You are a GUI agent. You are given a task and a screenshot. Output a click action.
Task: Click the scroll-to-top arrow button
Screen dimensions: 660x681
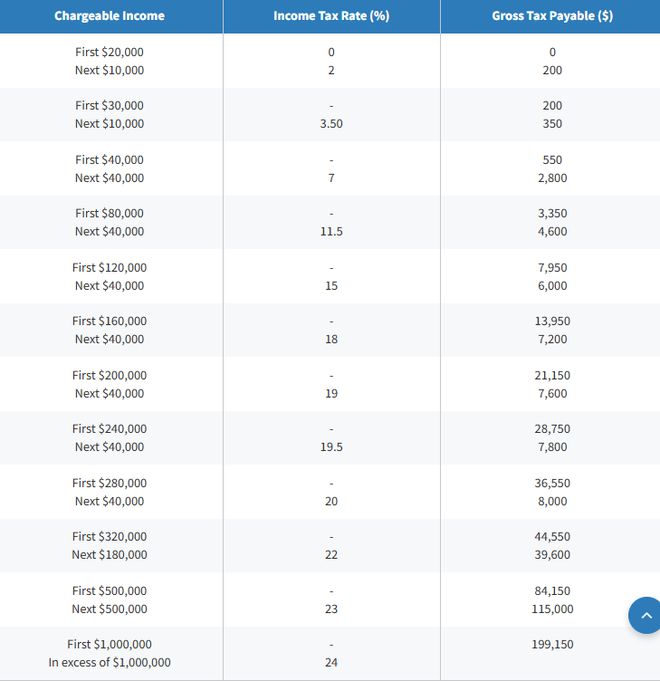644,615
